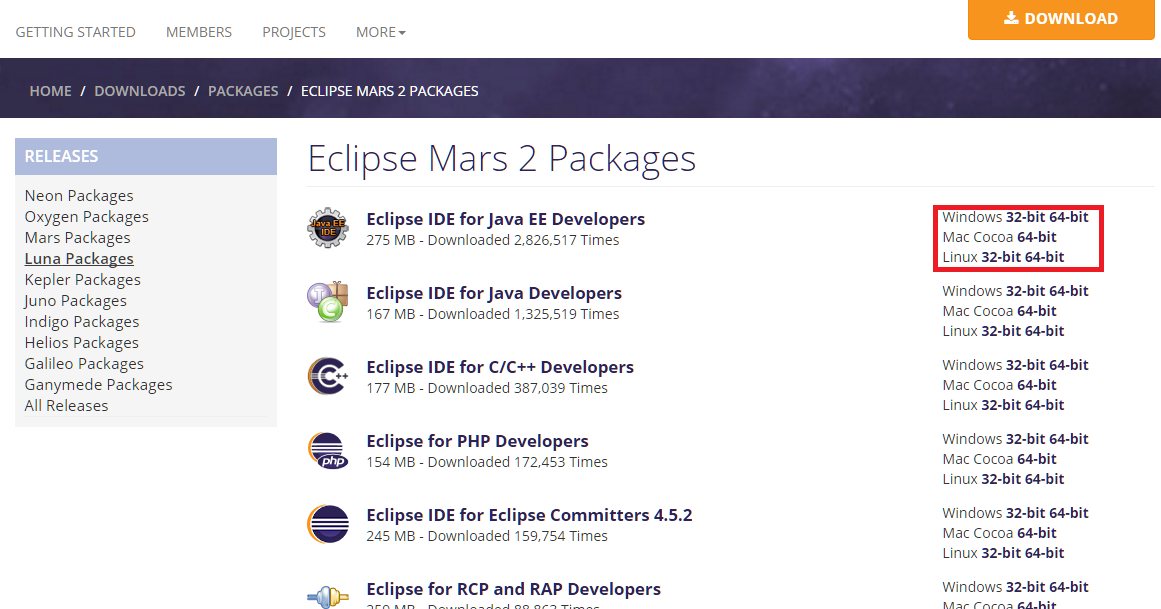Open Eclipse IDE for Eclipse Committers 4.5.2 title
Viewport: 1161px width, 609px height.
coord(529,516)
